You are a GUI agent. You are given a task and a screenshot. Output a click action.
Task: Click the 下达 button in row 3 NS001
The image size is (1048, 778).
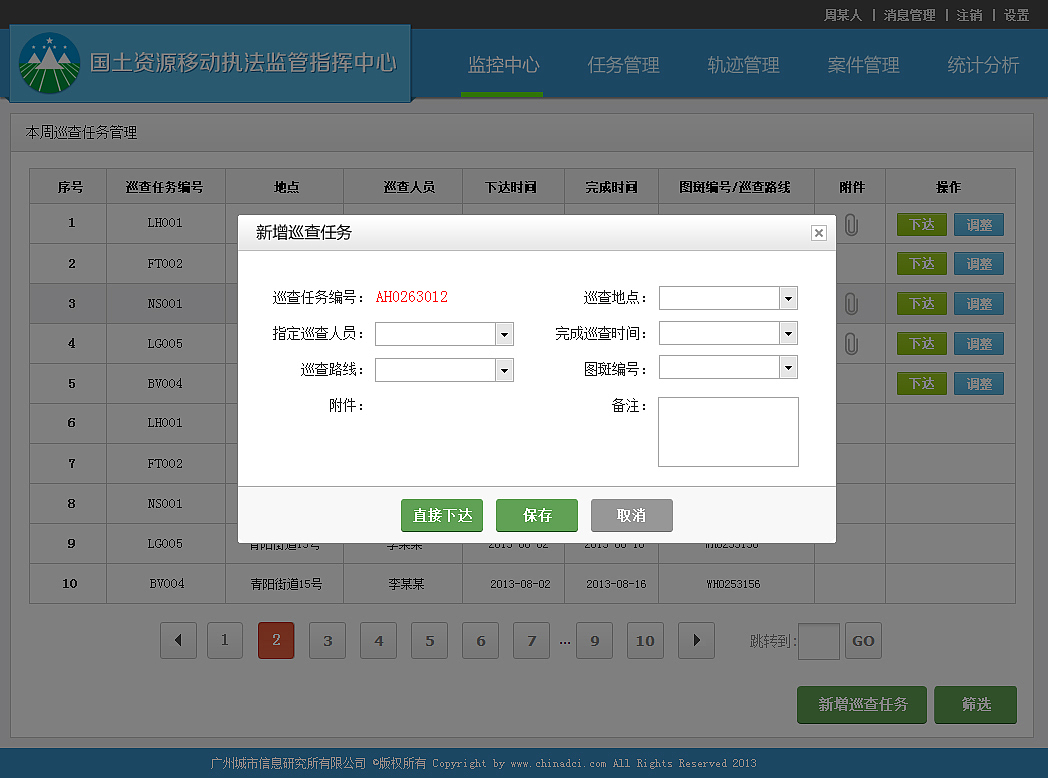point(922,303)
